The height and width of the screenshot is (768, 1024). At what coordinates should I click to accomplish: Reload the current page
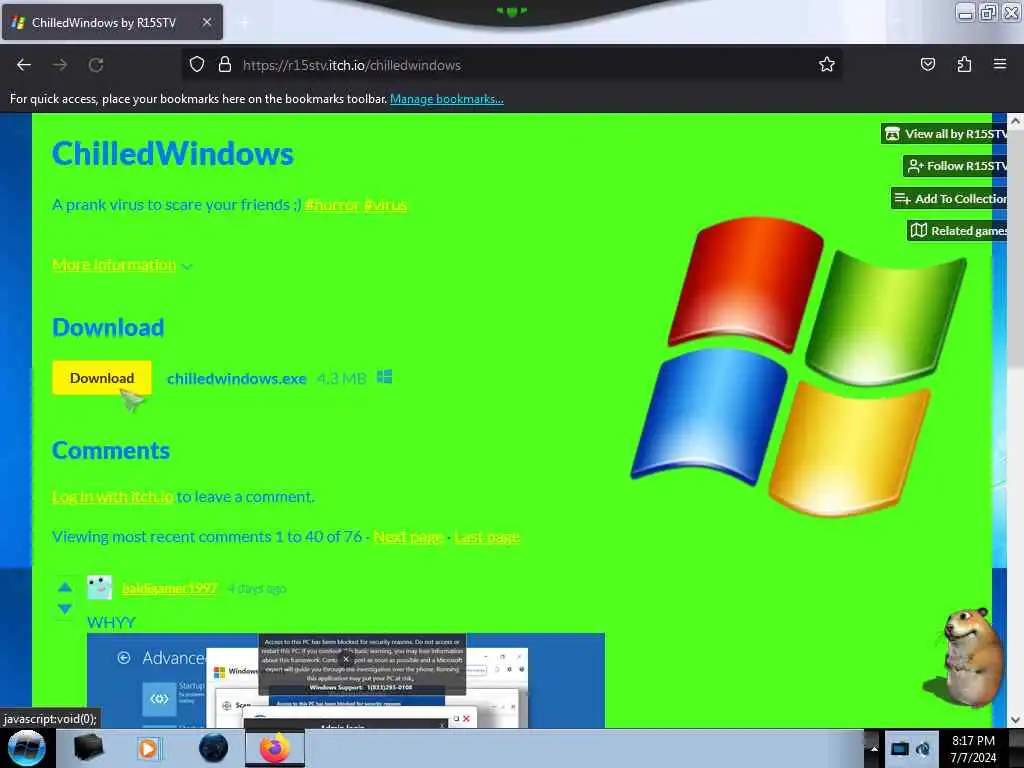point(96,65)
